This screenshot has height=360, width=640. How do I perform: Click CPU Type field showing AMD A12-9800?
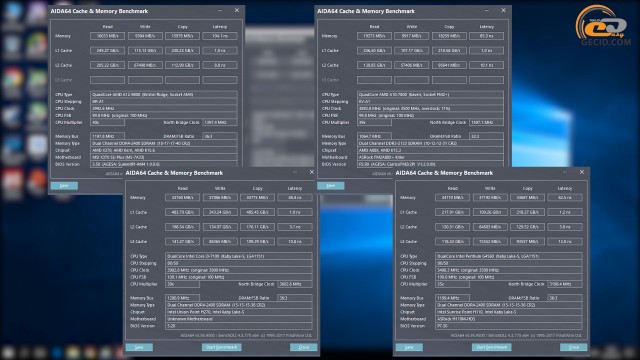click(164, 94)
